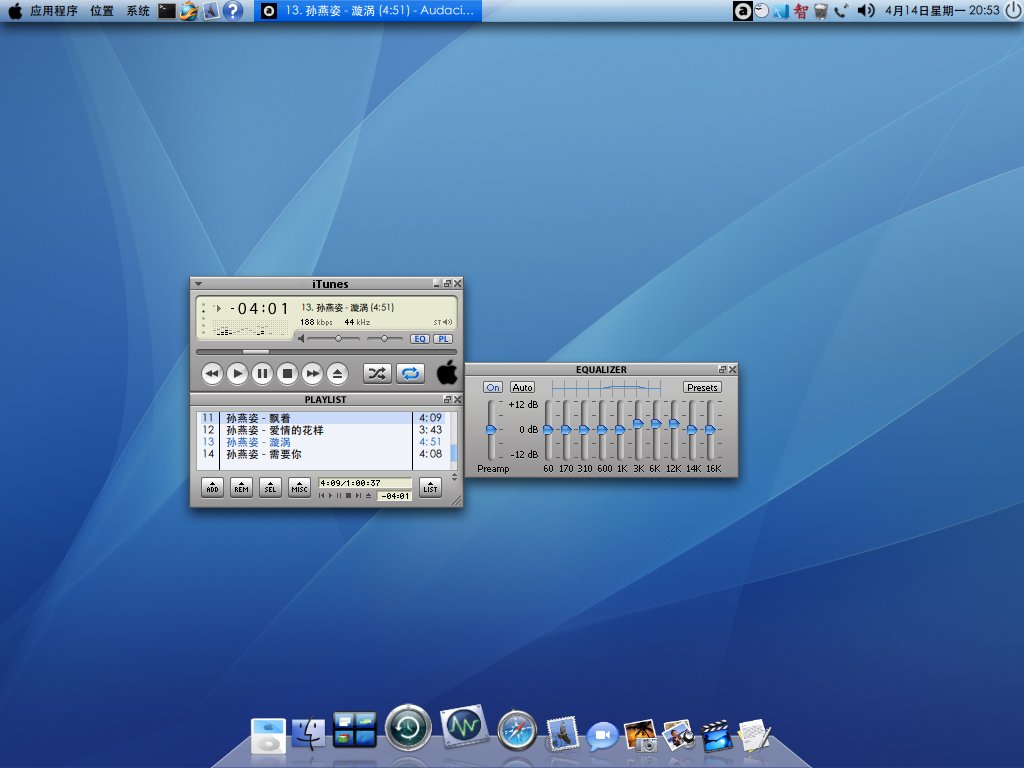Image resolution: width=1024 pixels, height=768 pixels.
Task: Select track 12 孙燕姿 - 爱情的花样
Action: (x=323, y=430)
